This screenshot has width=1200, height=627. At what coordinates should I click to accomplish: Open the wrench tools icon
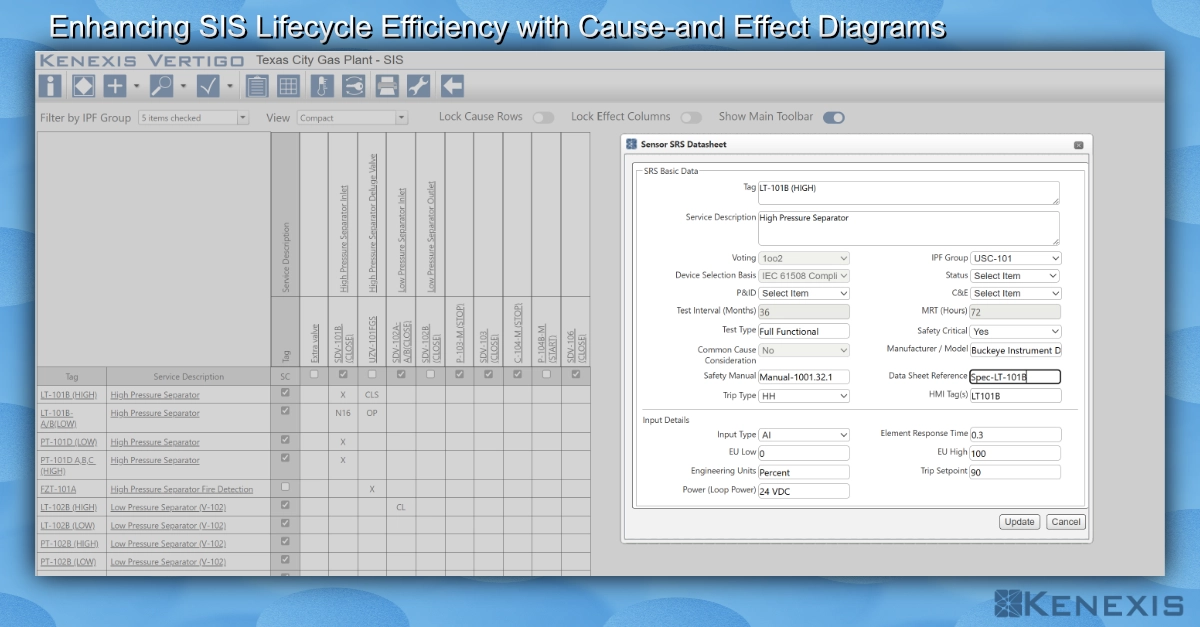click(x=418, y=86)
